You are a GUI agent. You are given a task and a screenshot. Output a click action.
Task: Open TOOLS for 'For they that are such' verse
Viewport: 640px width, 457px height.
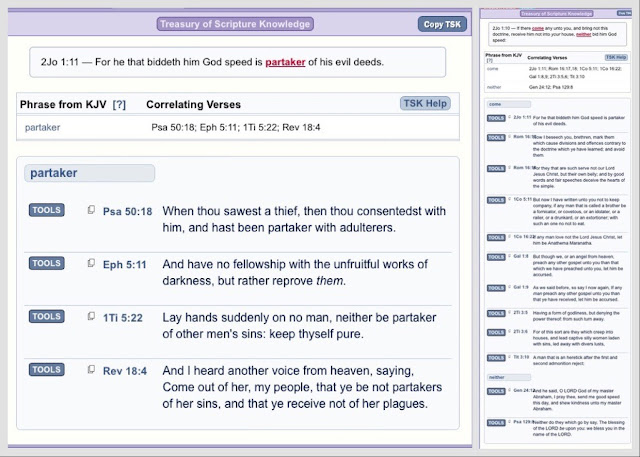coord(496,169)
